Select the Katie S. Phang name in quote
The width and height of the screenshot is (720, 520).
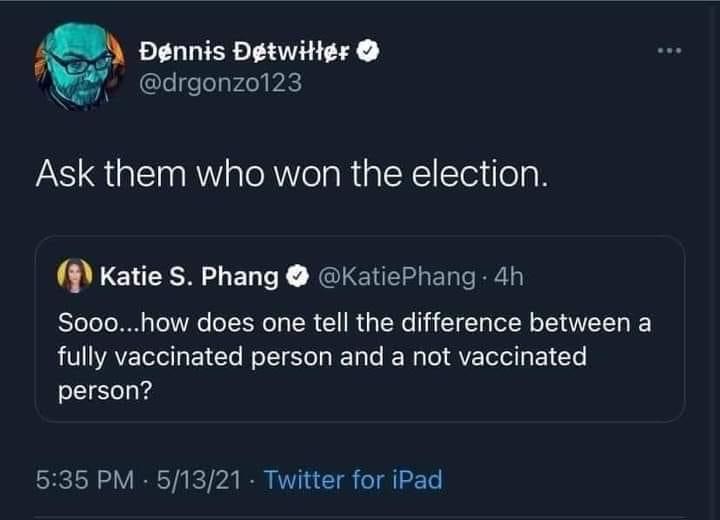(x=188, y=277)
